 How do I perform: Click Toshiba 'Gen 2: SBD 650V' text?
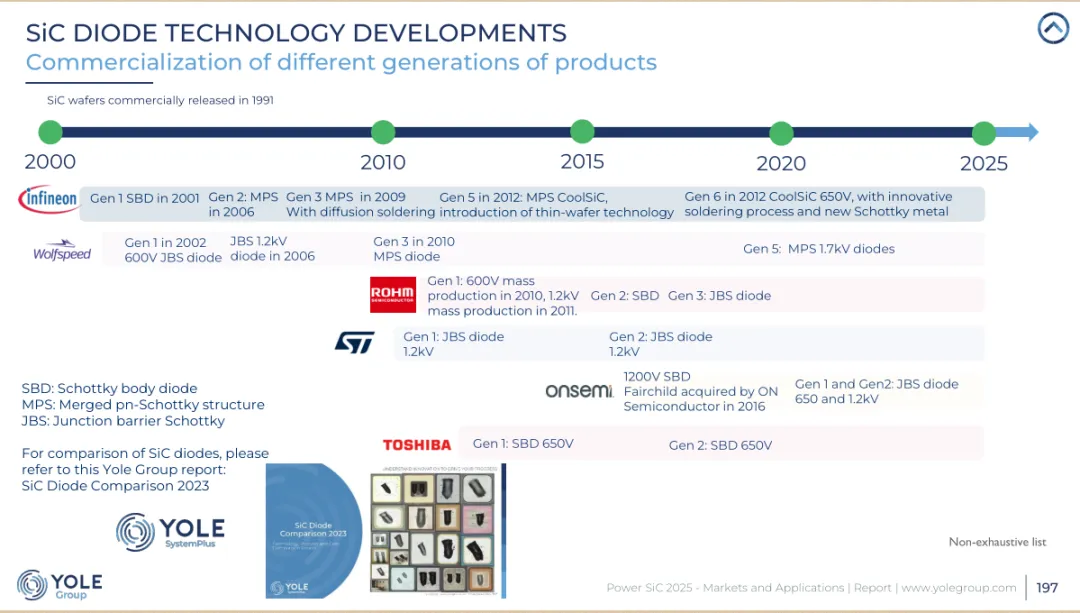(720, 446)
